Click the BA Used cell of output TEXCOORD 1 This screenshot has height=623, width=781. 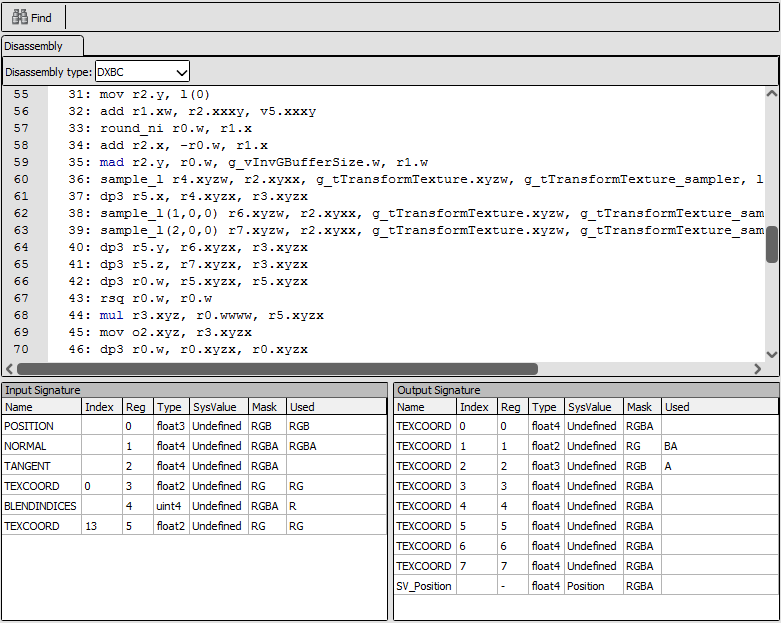click(720, 446)
